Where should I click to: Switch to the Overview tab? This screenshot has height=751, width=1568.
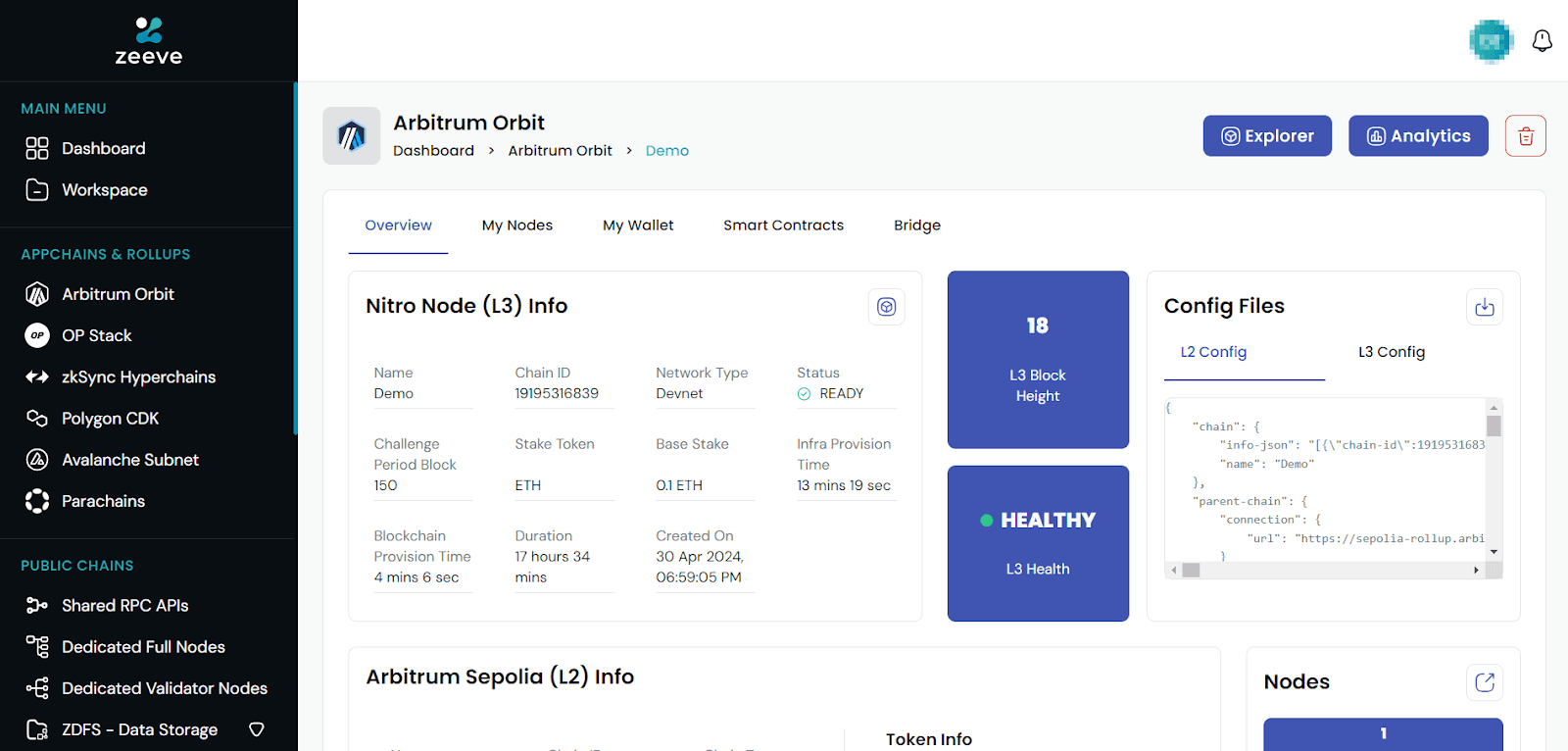(x=398, y=225)
